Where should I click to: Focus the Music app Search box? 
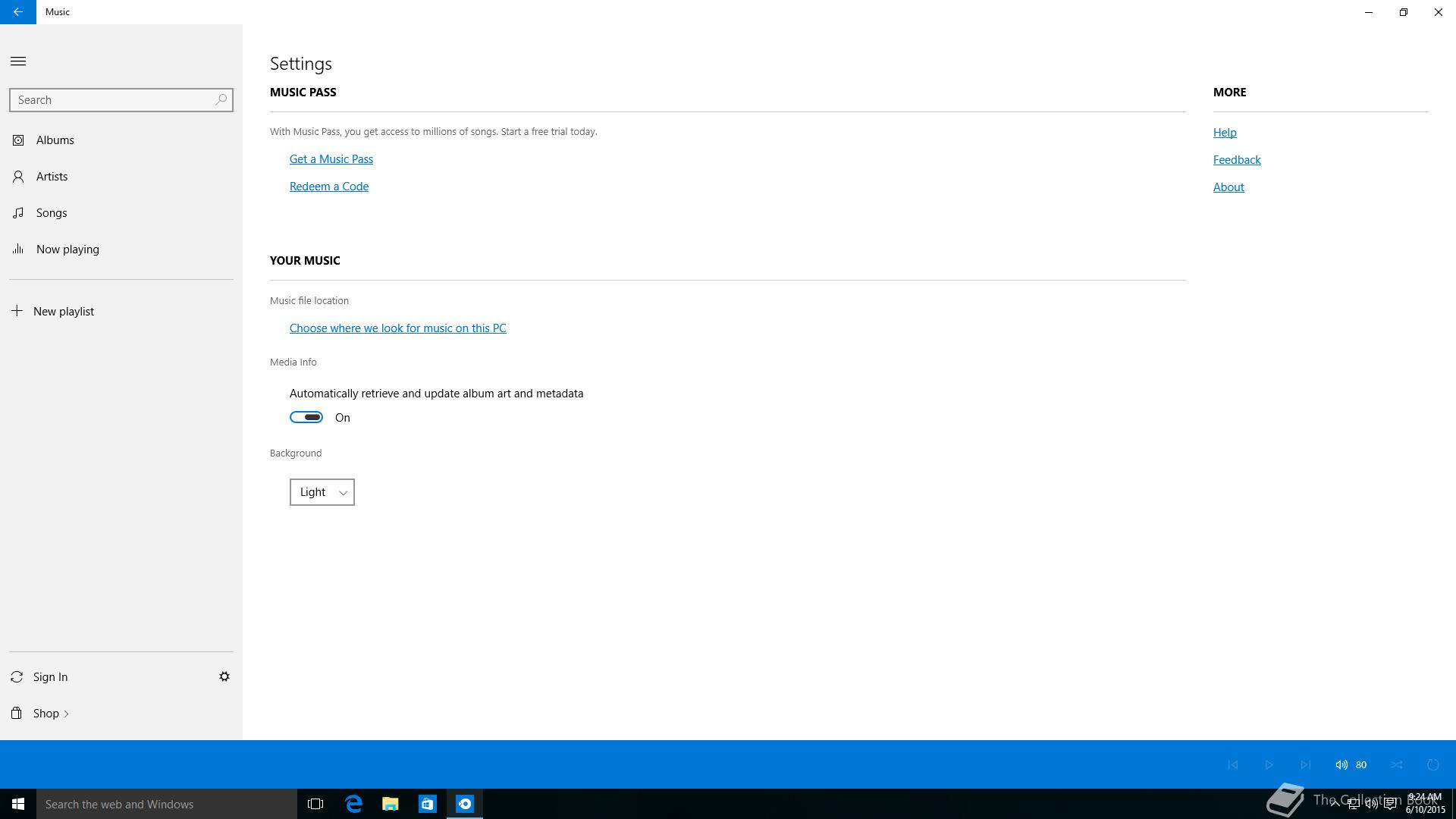coord(121,100)
